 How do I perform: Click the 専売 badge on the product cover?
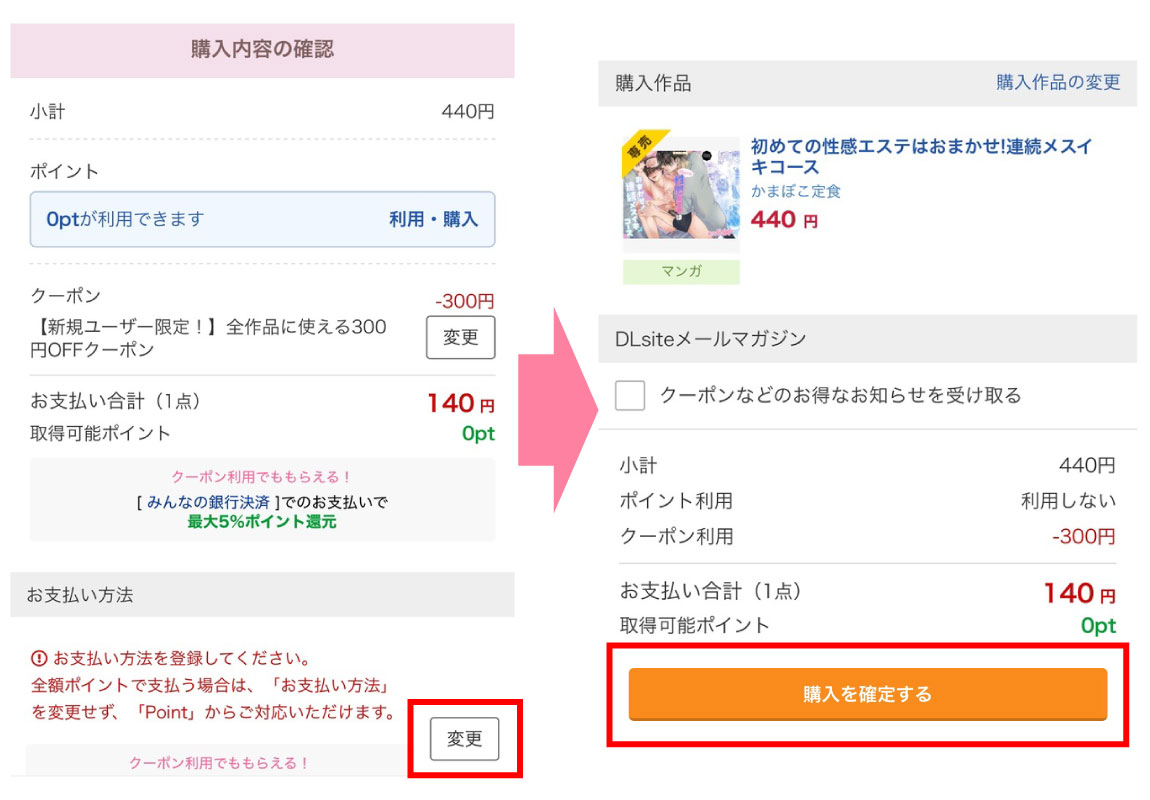point(638,150)
